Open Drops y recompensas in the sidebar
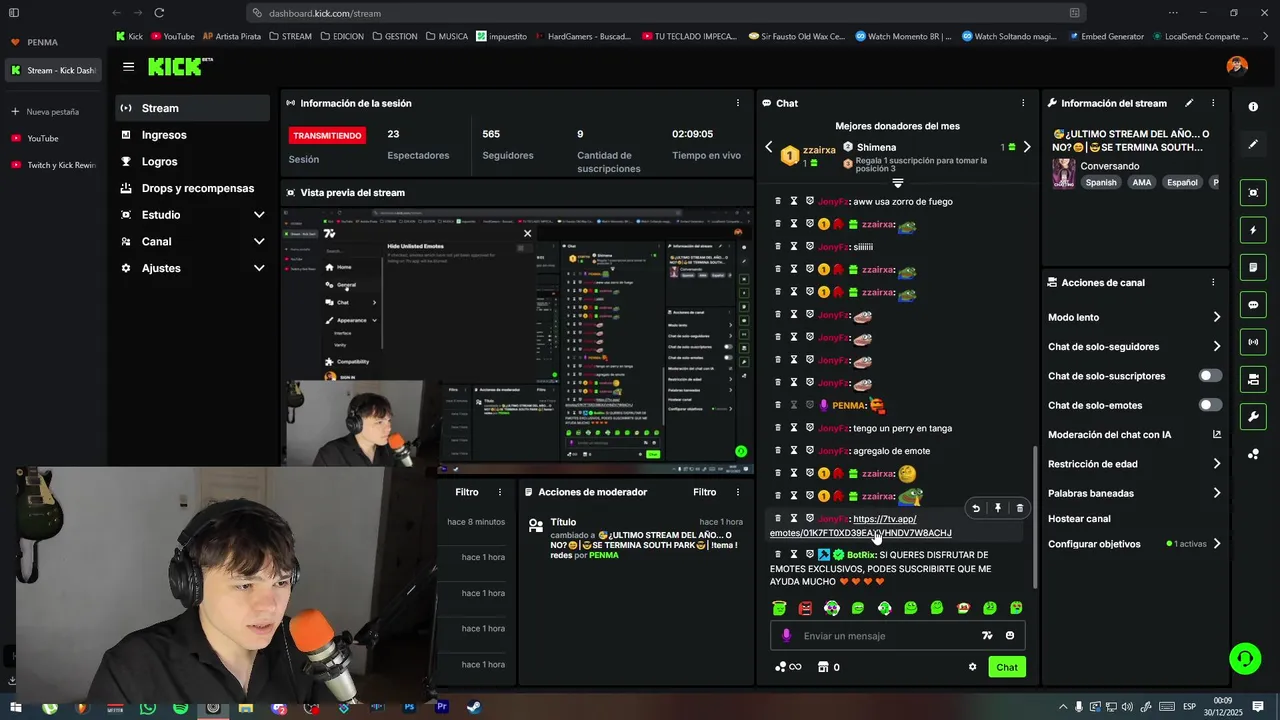Viewport: 1280px width, 720px height. point(191,188)
